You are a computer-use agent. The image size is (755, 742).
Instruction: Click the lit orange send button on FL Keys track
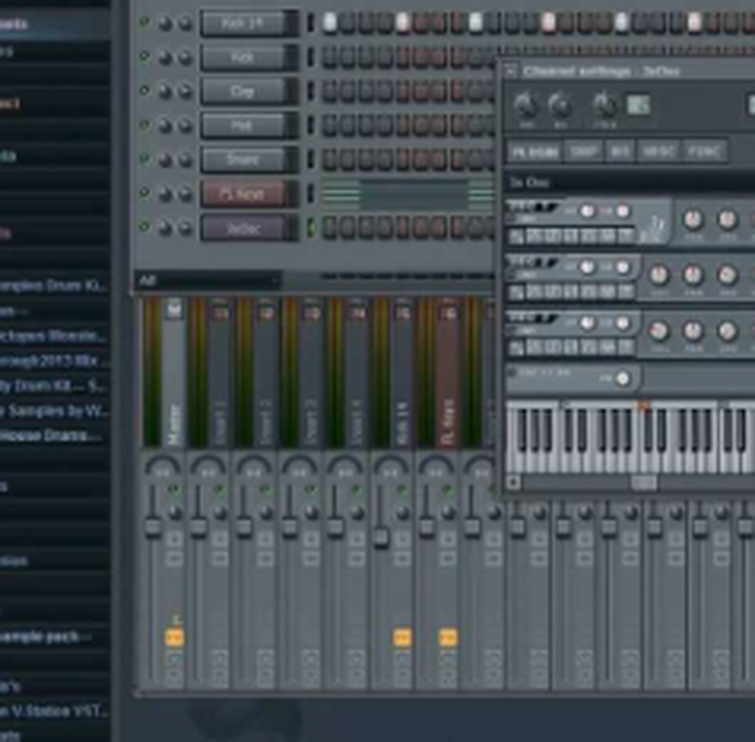[448, 638]
